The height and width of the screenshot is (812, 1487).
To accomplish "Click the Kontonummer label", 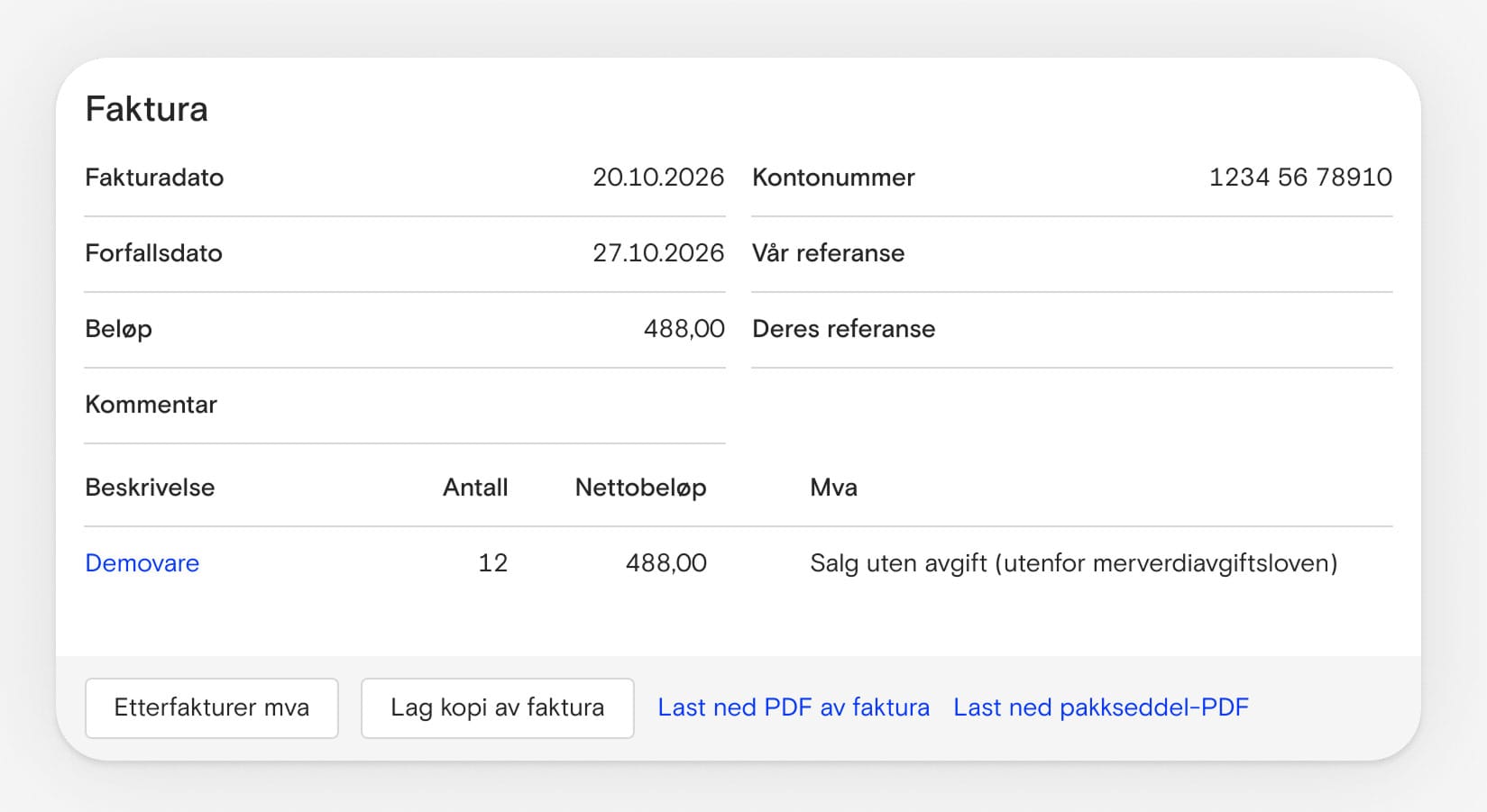I will coord(833,178).
